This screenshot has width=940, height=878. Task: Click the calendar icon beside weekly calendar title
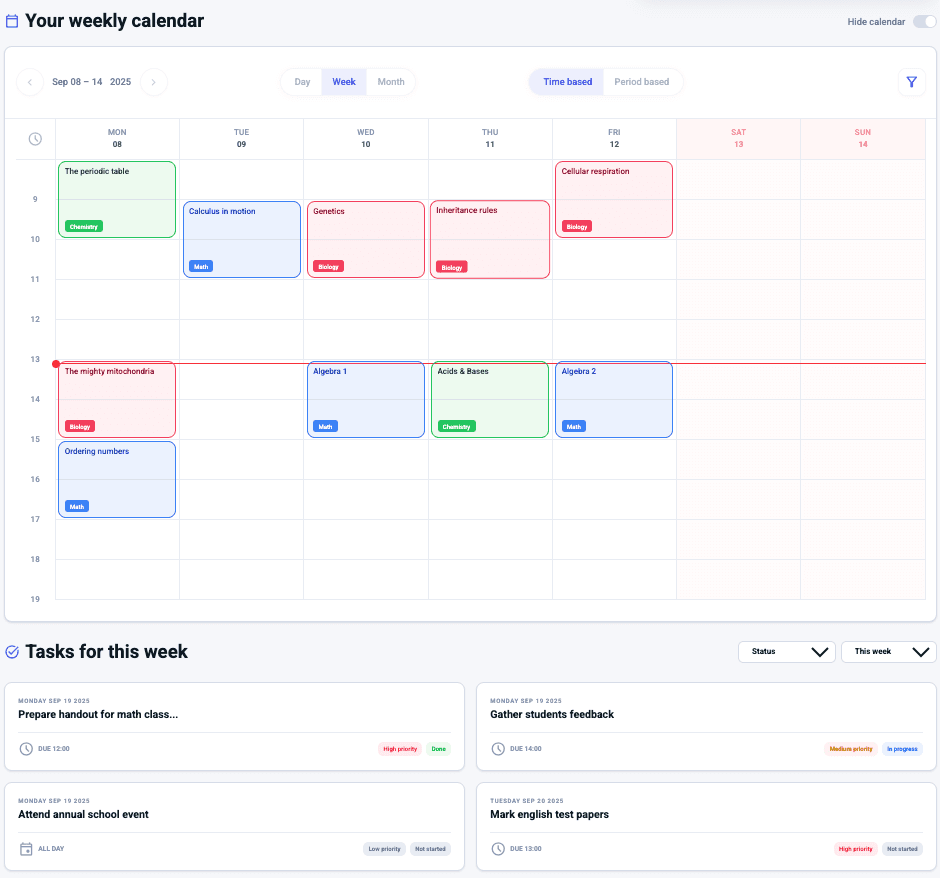tap(12, 21)
